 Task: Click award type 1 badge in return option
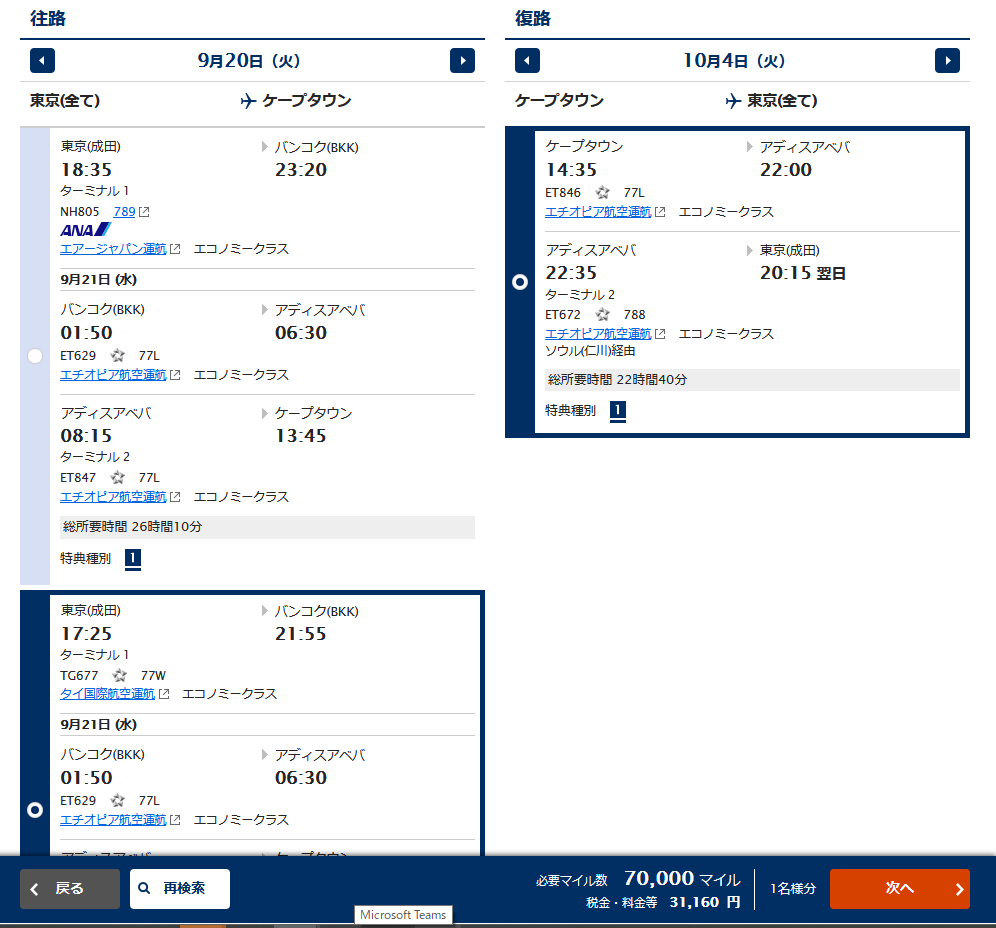click(x=617, y=411)
